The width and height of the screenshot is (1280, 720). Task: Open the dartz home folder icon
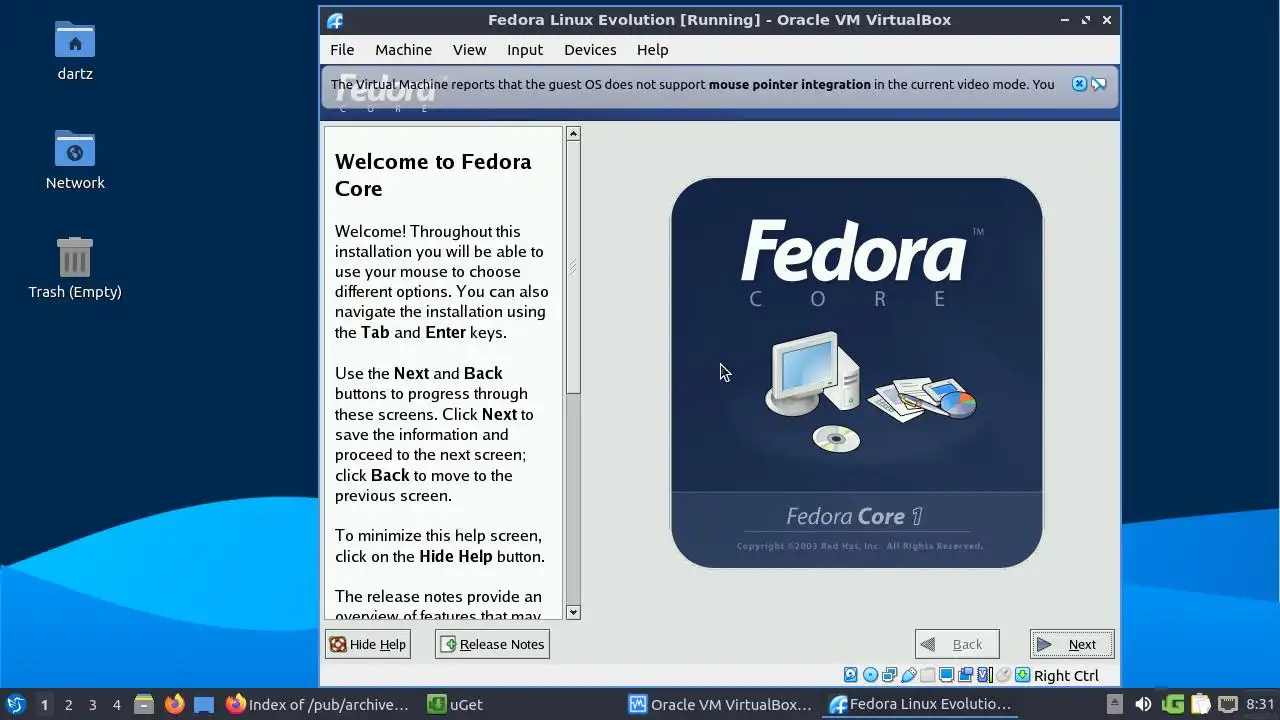pyautogui.click(x=75, y=50)
